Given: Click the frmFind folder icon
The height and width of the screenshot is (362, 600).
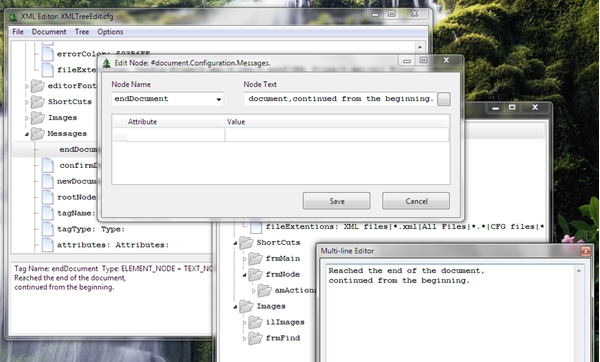Looking at the screenshot, I should (x=255, y=338).
